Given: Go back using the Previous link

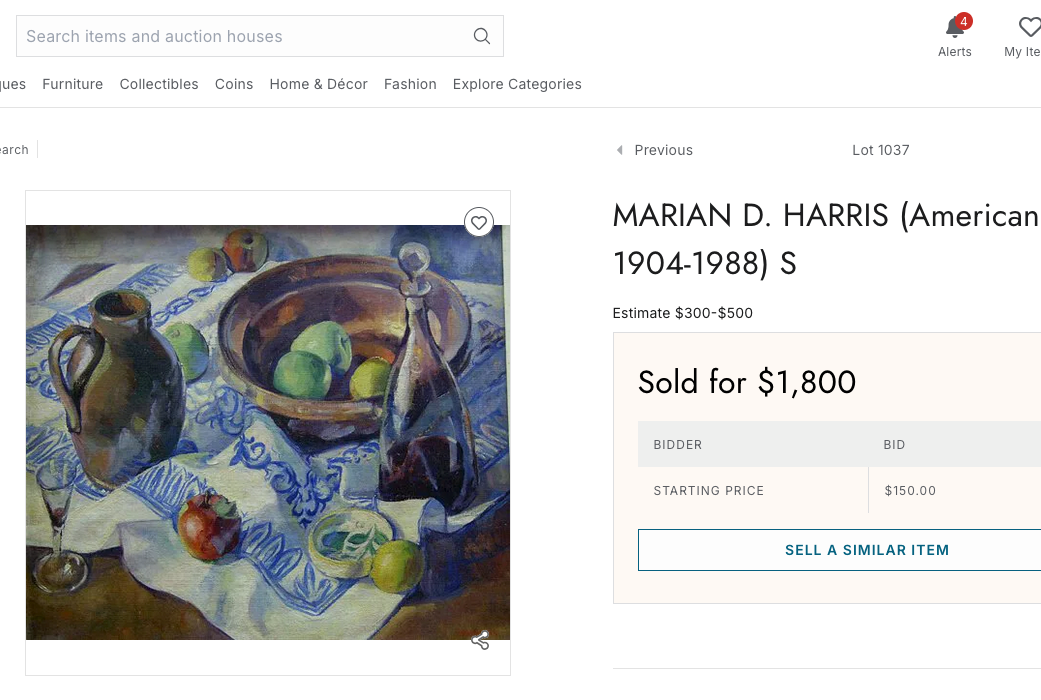Looking at the screenshot, I should 663,149.
